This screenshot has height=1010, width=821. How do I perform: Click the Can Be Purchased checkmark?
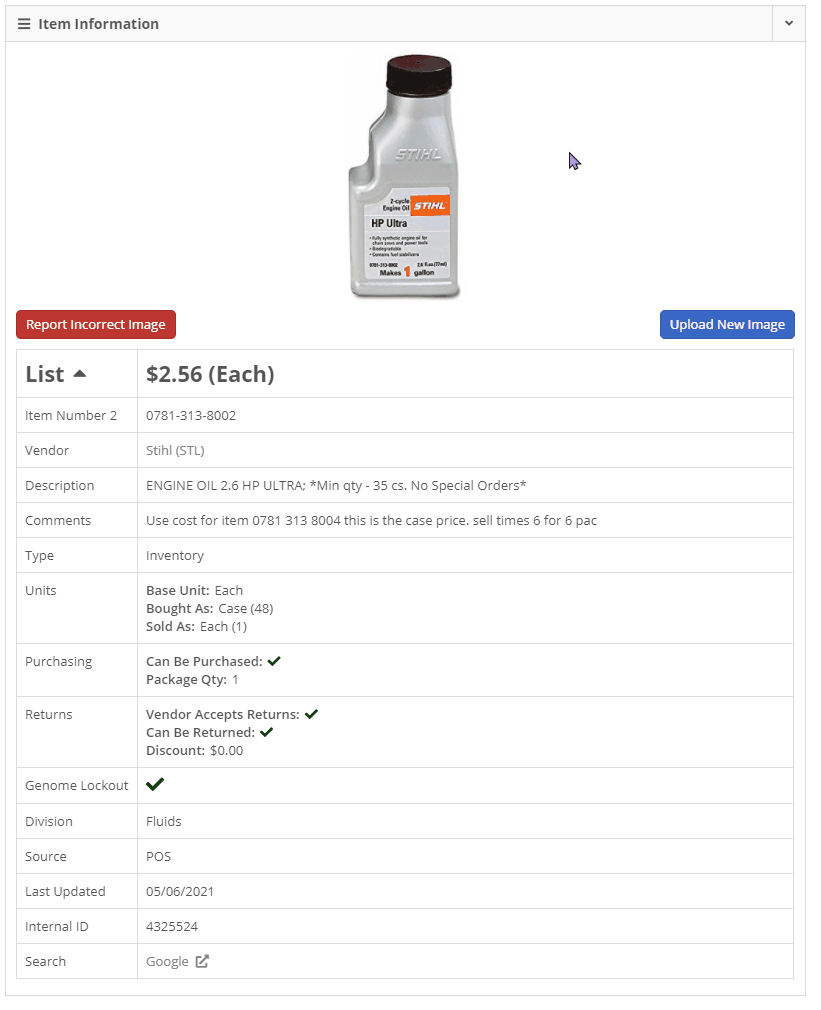[x=274, y=661]
